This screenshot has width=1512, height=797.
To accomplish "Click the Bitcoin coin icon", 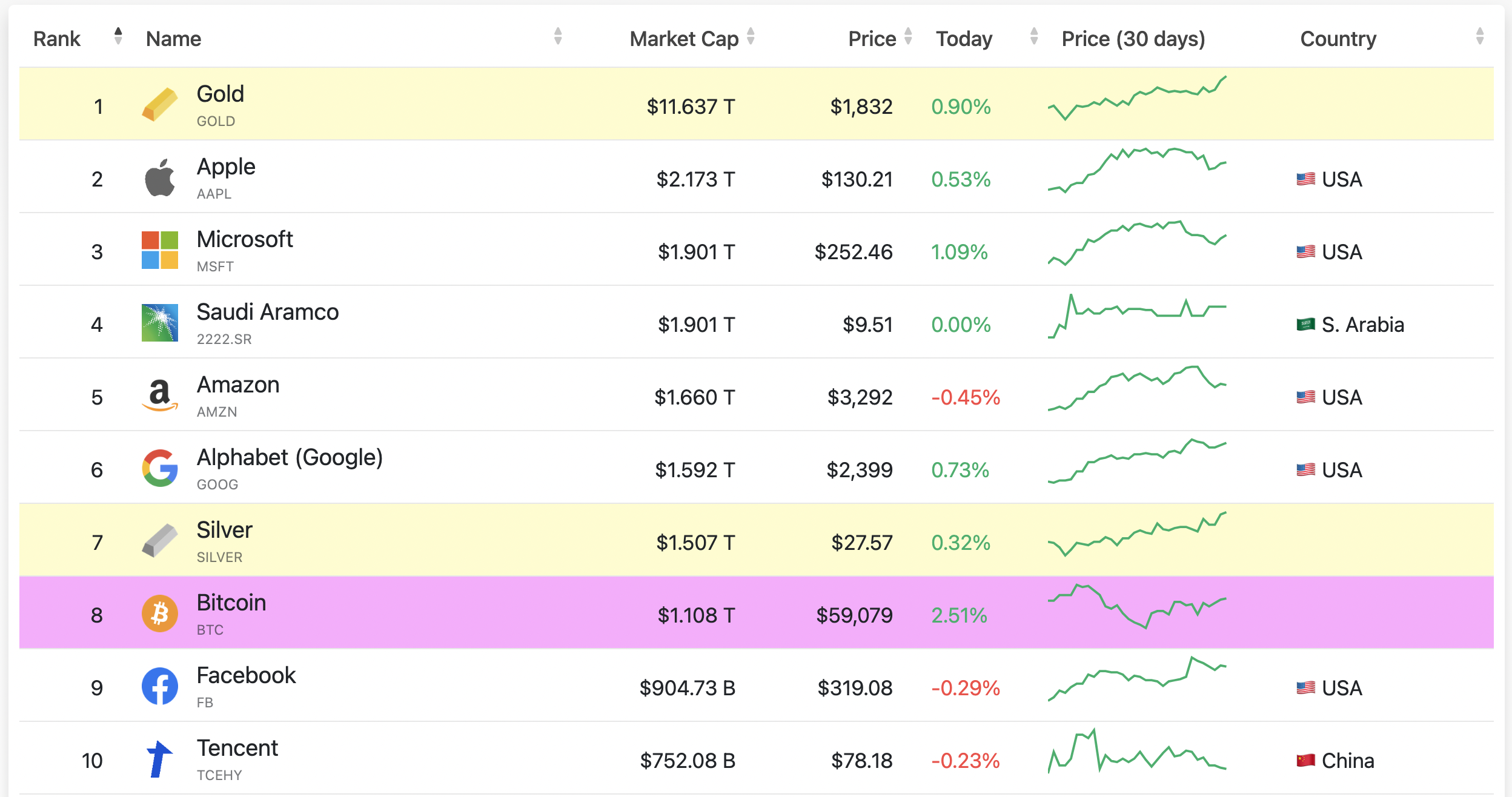I will pos(160,613).
